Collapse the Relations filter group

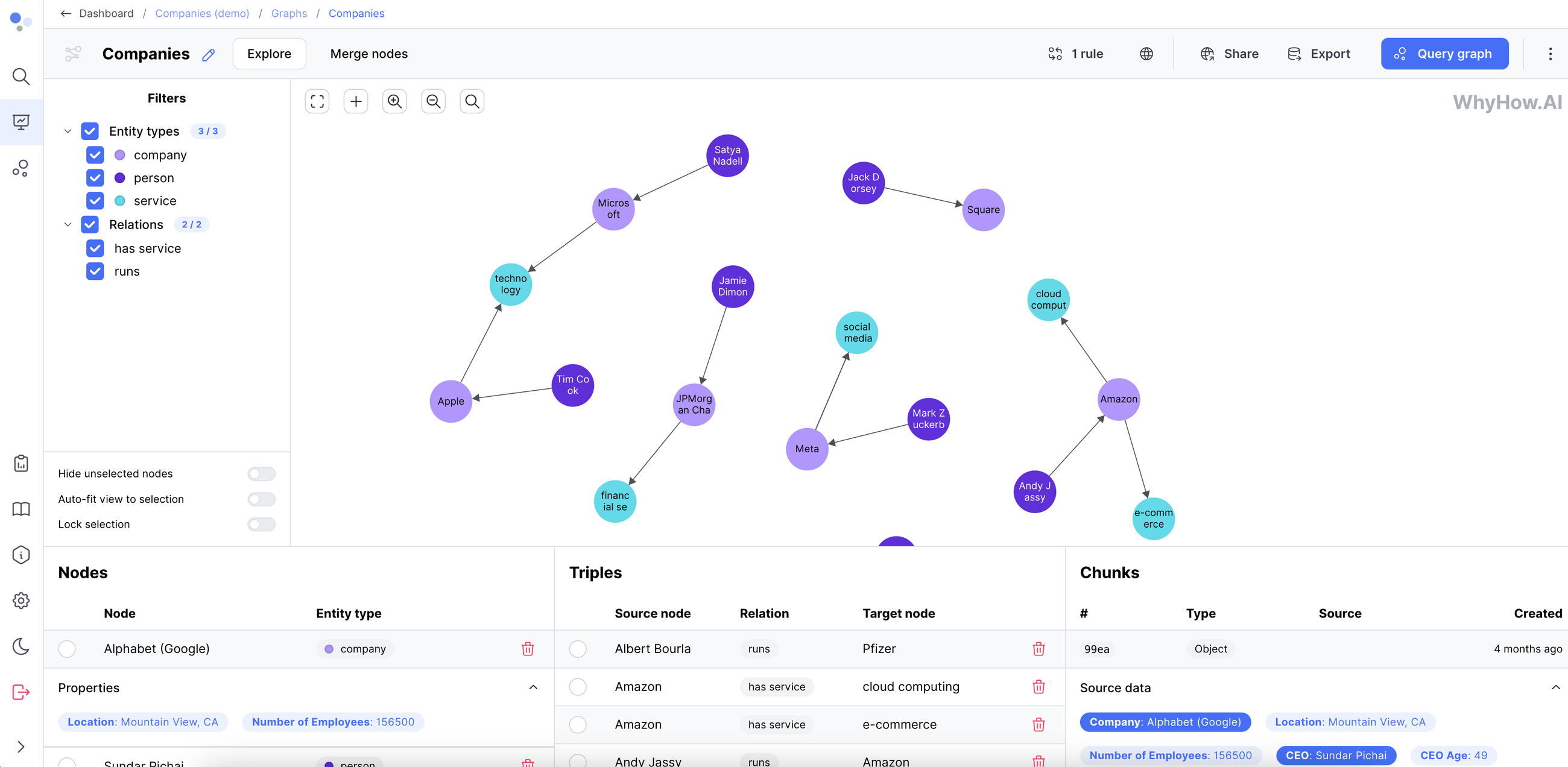point(68,225)
